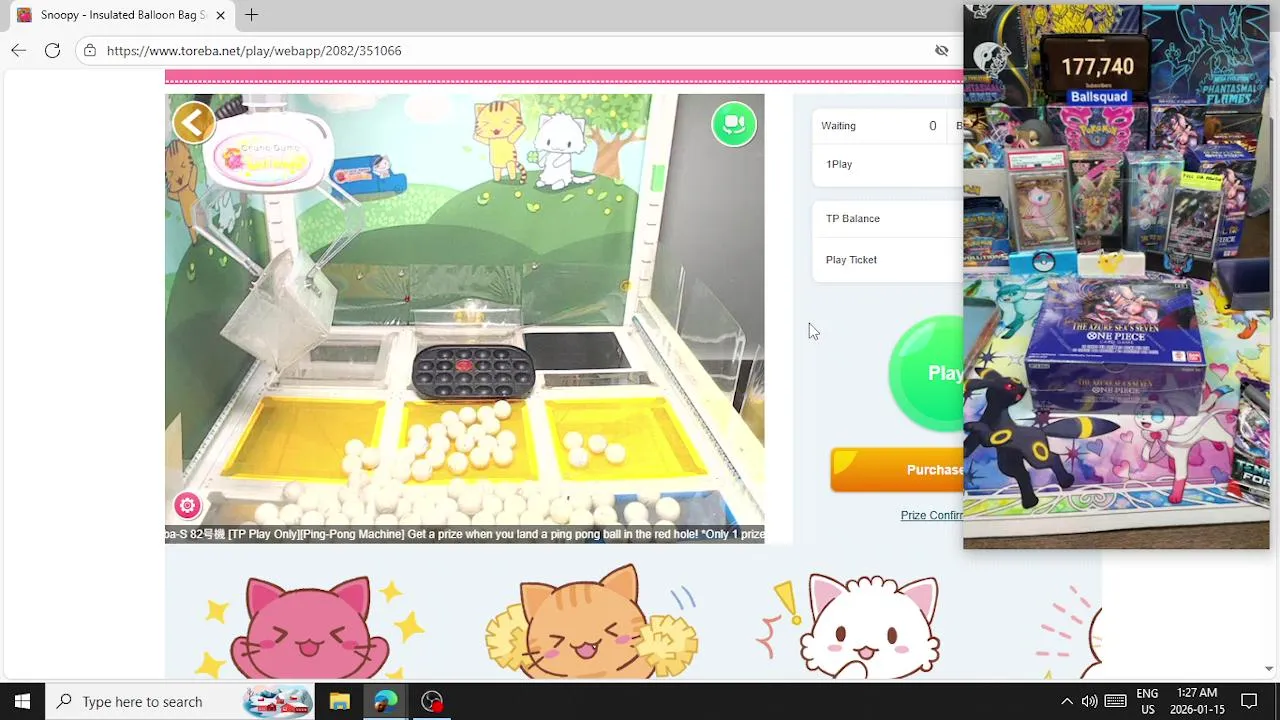Click the orange Purchase button

897,470
